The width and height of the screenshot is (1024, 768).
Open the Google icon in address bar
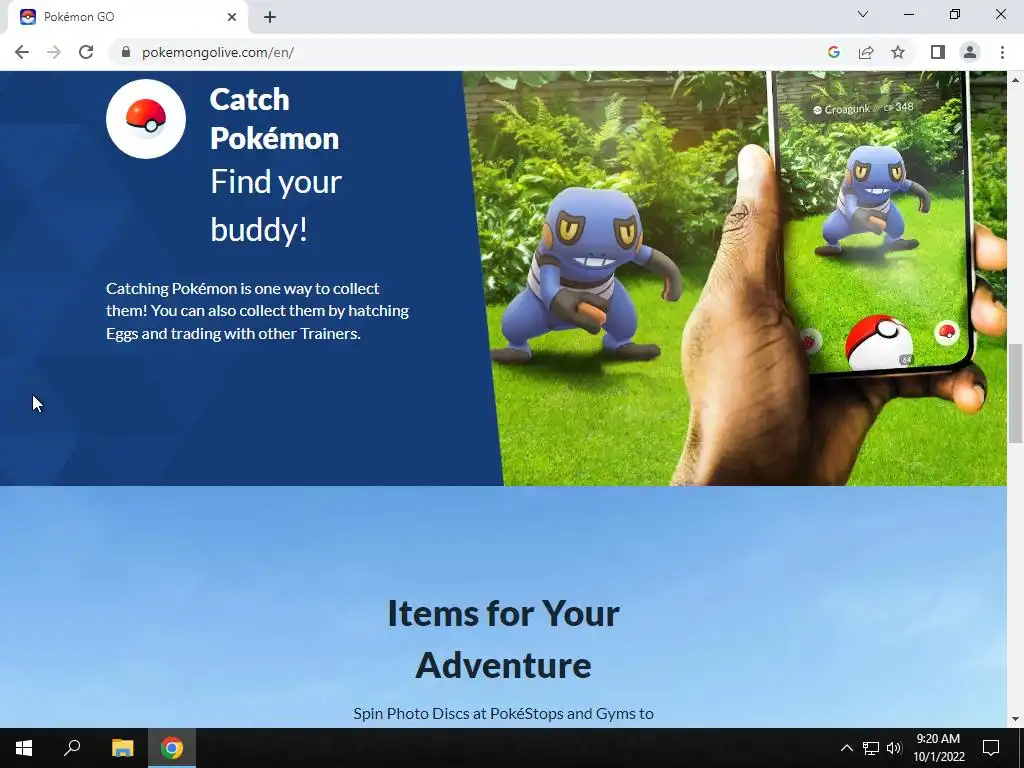pyautogui.click(x=833, y=52)
